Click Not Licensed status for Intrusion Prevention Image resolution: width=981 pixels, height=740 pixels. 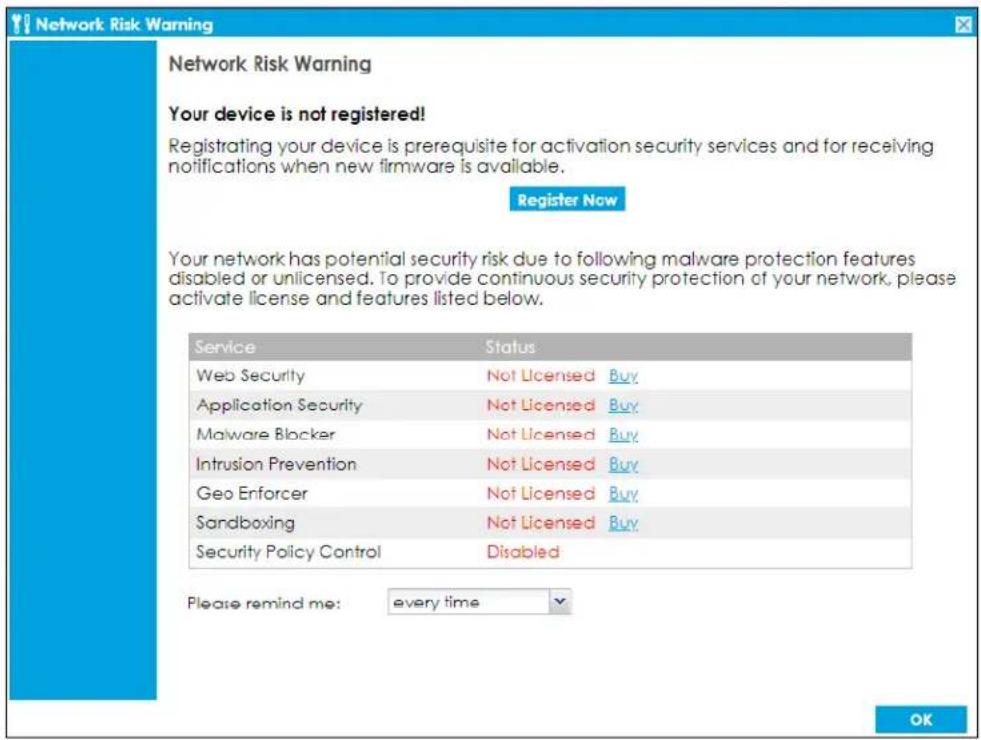541,464
